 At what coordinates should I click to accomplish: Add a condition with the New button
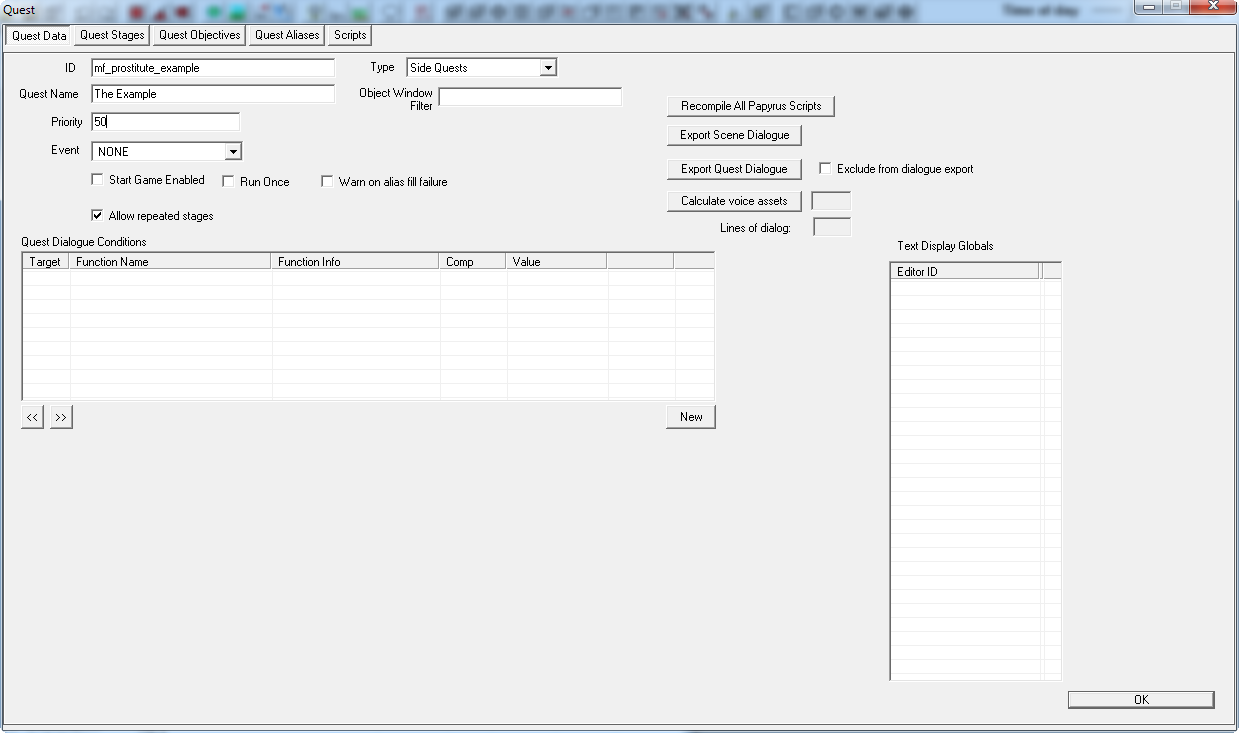691,417
